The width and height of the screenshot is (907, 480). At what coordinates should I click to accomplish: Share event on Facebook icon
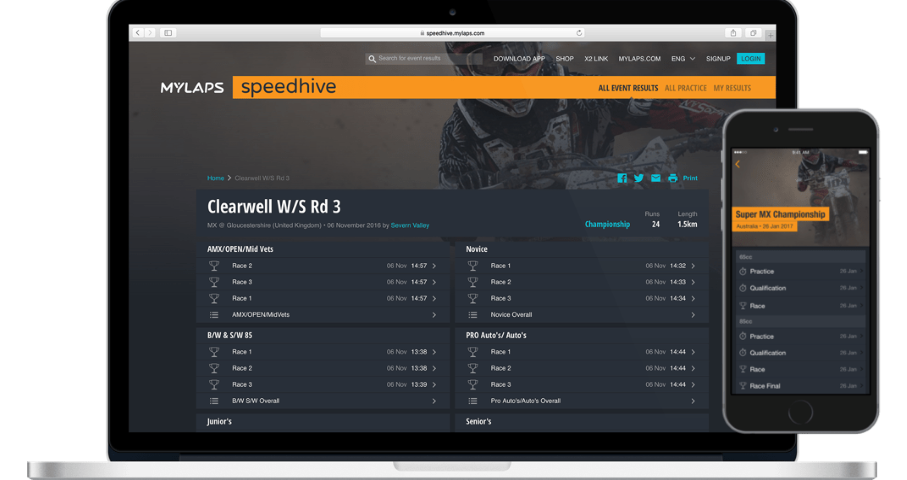pyautogui.click(x=622, y=178)
